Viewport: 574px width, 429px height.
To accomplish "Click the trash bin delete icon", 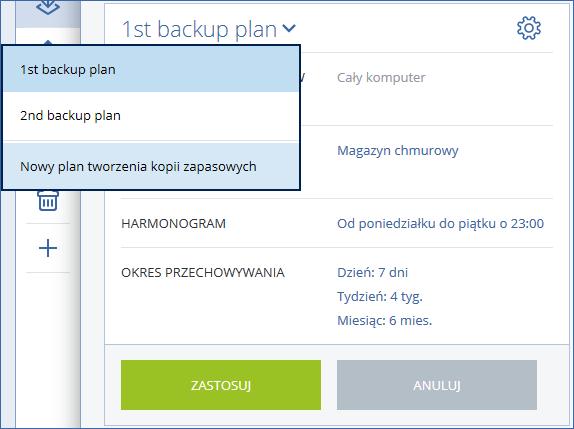I will tap(48, 201).
